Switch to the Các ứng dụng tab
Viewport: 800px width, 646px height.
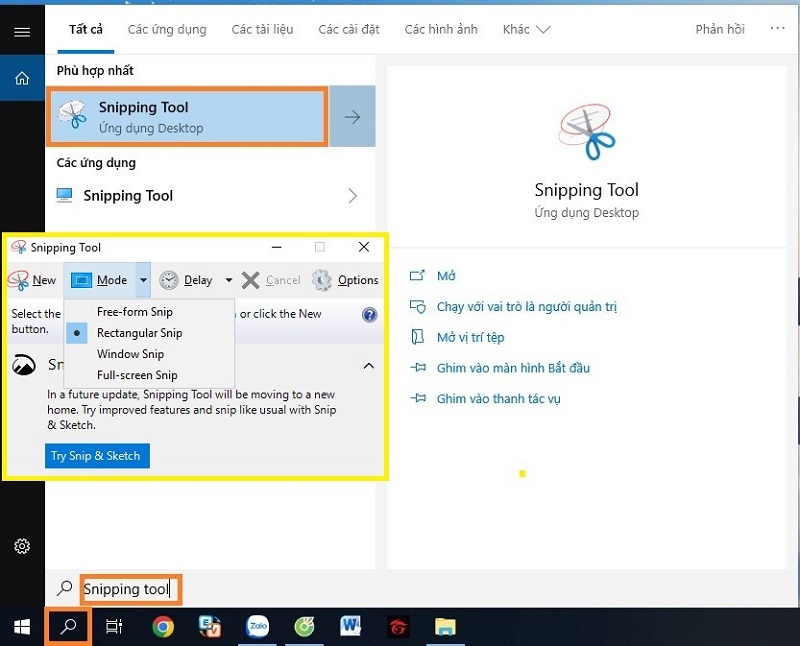(166, 29)
